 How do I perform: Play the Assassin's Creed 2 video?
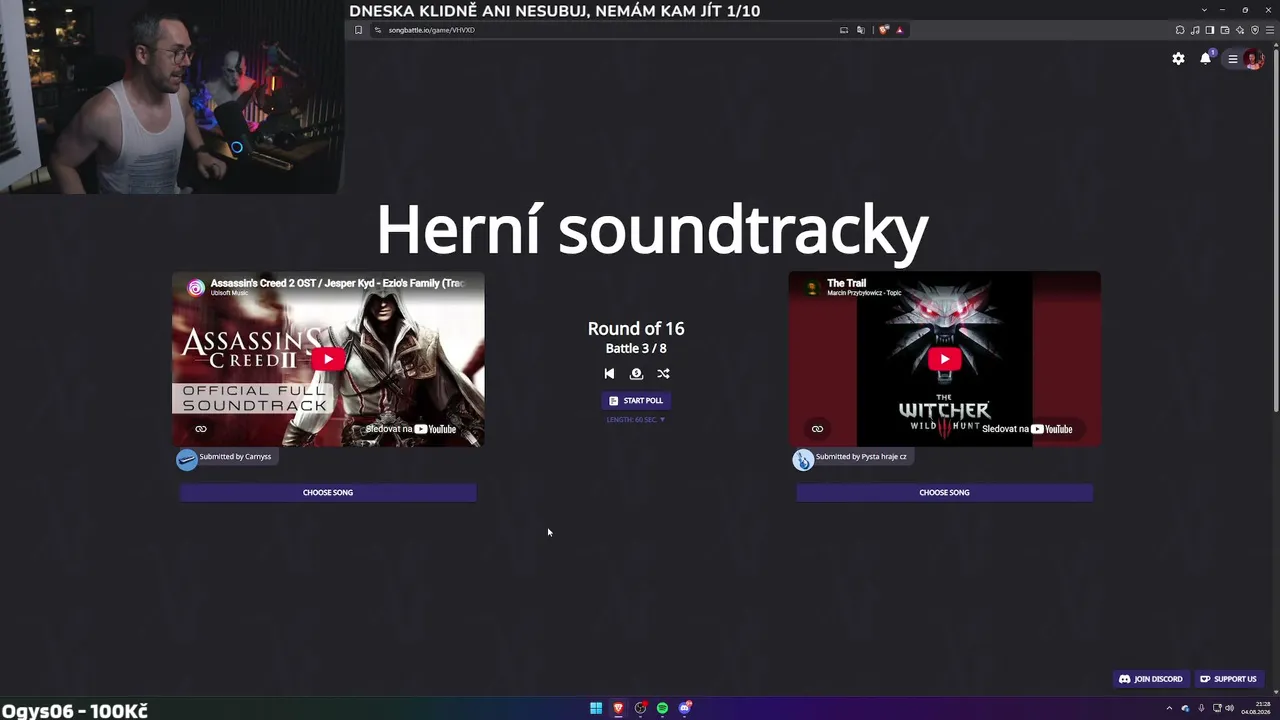coord(328,359)
